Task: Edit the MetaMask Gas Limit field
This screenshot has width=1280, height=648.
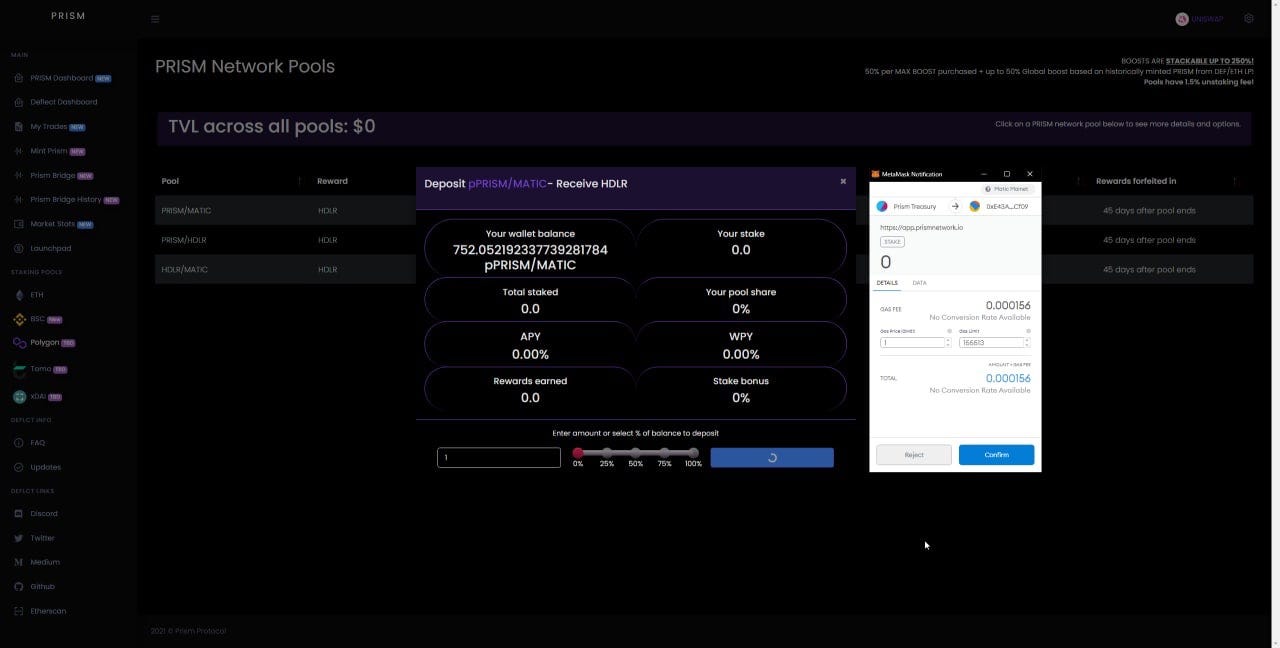Action: (991, 342)
